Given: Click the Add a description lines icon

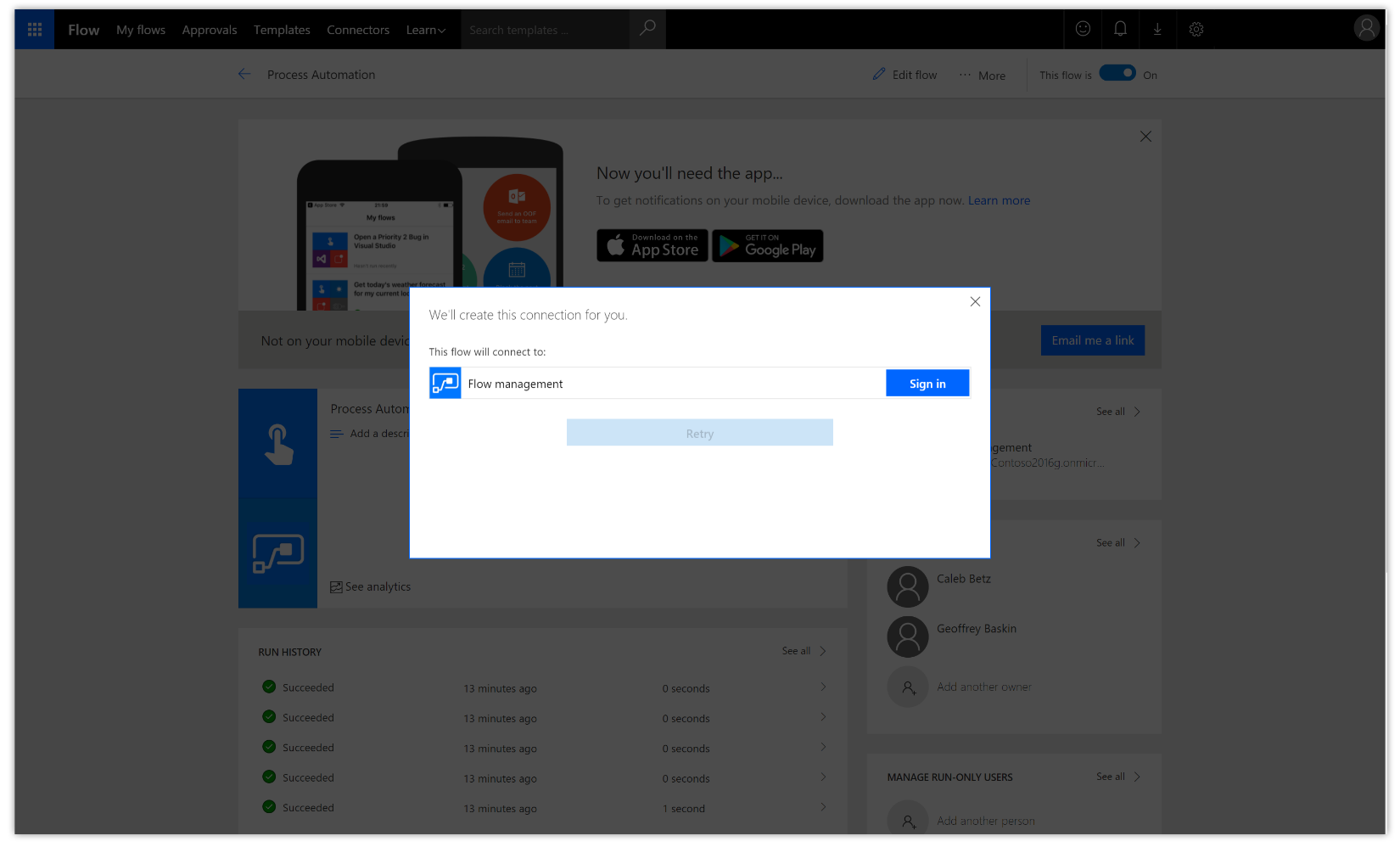Looking at the screenshot, I should tap(337, 434).
